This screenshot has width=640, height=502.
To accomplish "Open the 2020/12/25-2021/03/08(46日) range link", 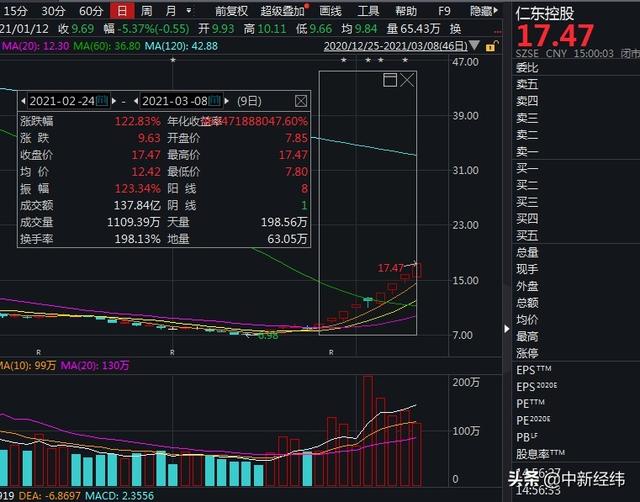I will tap(396, 46).
